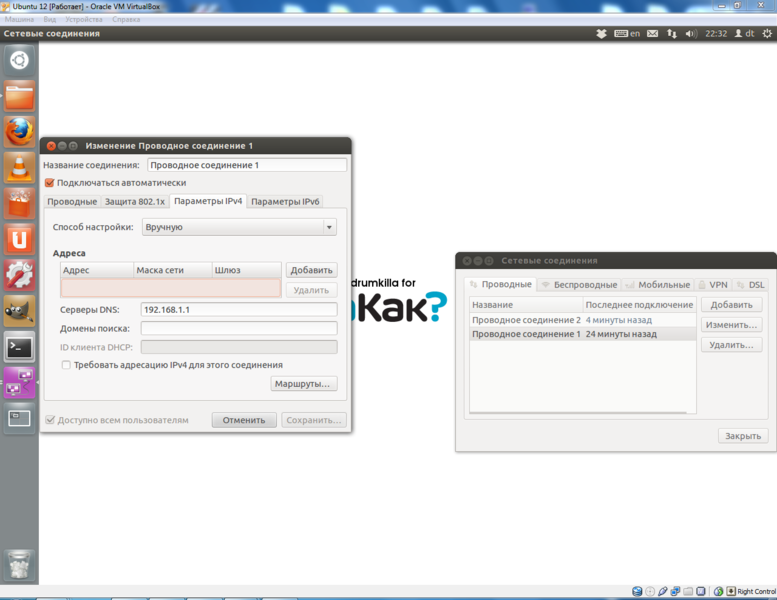The image size is (777, 600).
Task: Switch to the 'Параметры IPv6' tab
Action: point(285,202)
